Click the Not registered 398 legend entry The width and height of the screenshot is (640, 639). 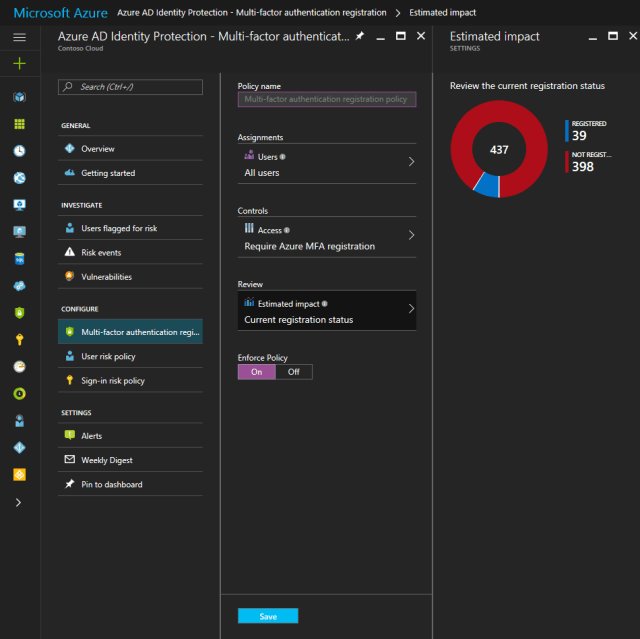588,162
